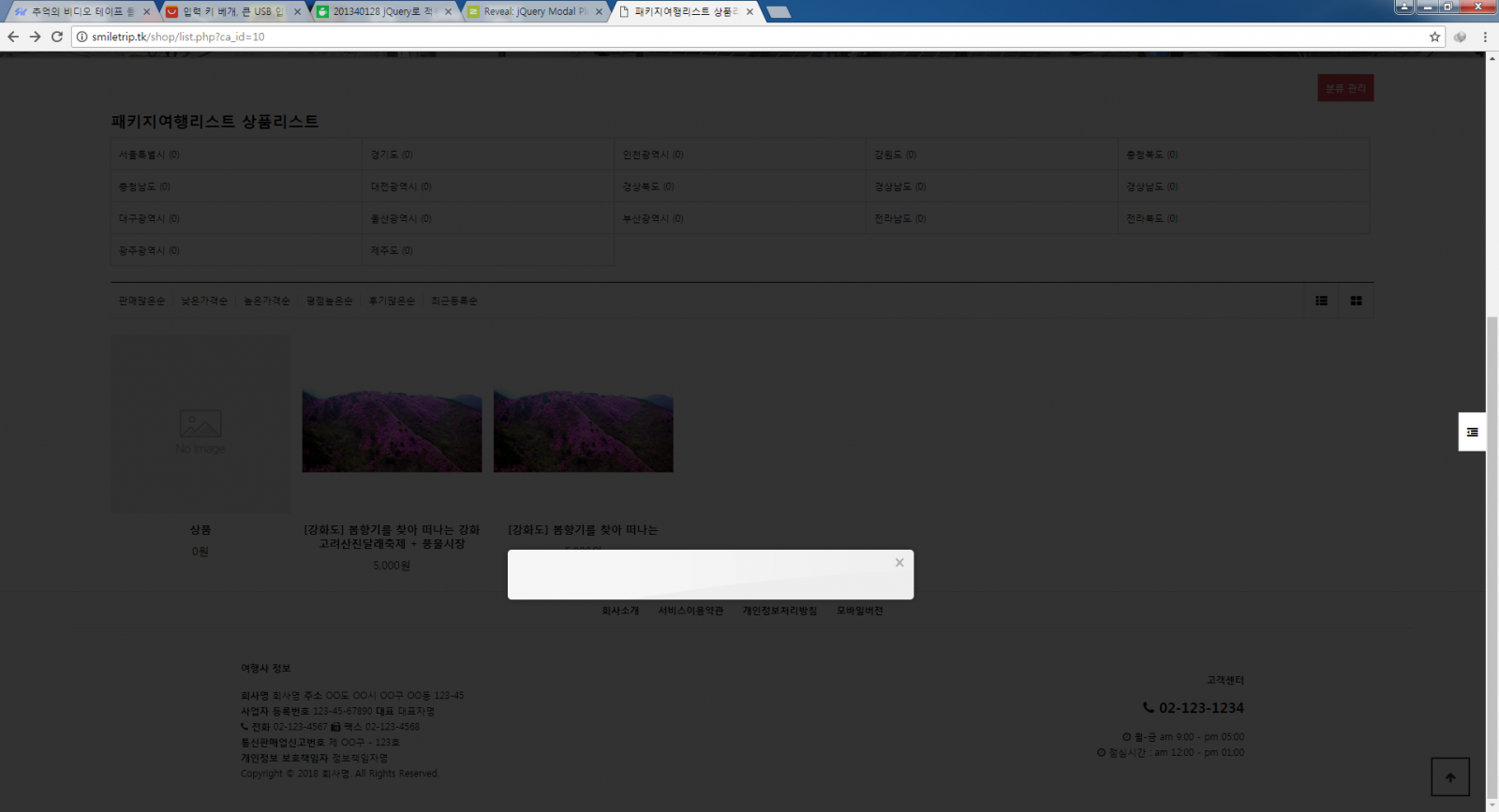Image resolution: width=1499 pixels, height=812 pixels.
Task: Switch to list view layout
Action: 1321,301
